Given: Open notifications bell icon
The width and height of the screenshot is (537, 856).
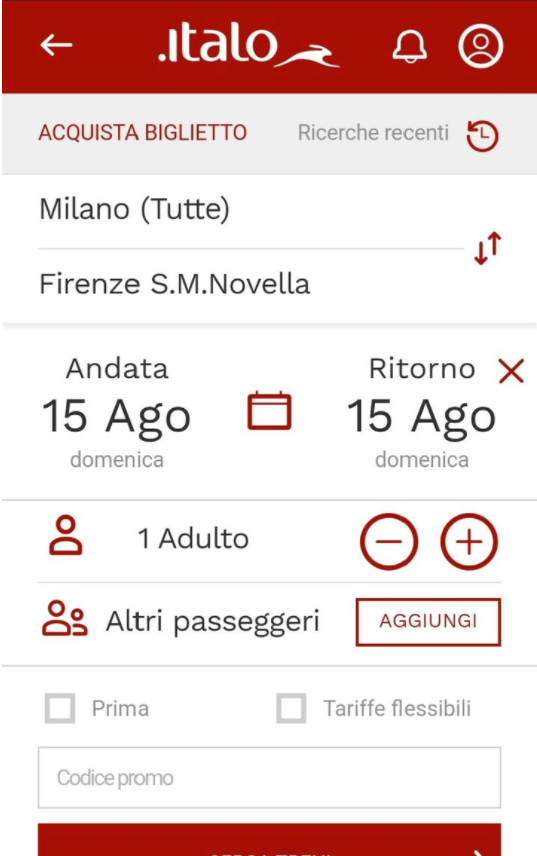Looking at the screenshot, I should [409, 46].
